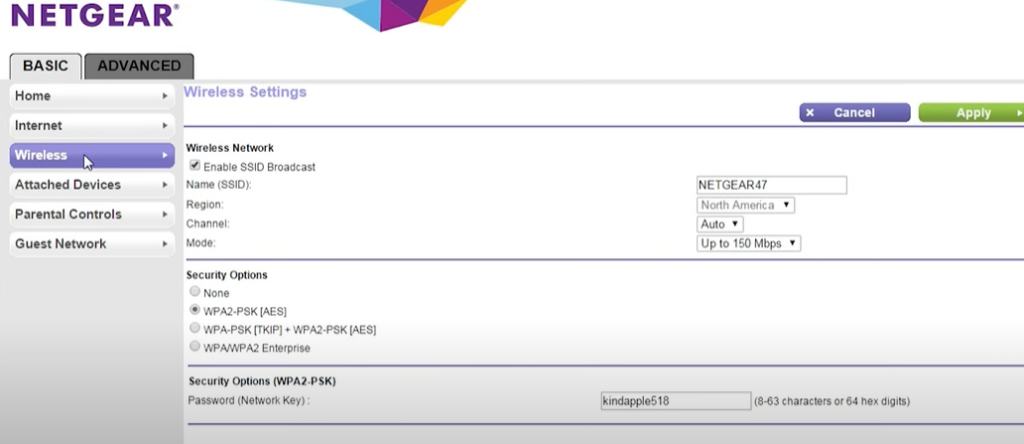Switch to the ADVANCED tab
Image resolution: width=1024 pixels, height=444 pixels.
coord(139,66)
